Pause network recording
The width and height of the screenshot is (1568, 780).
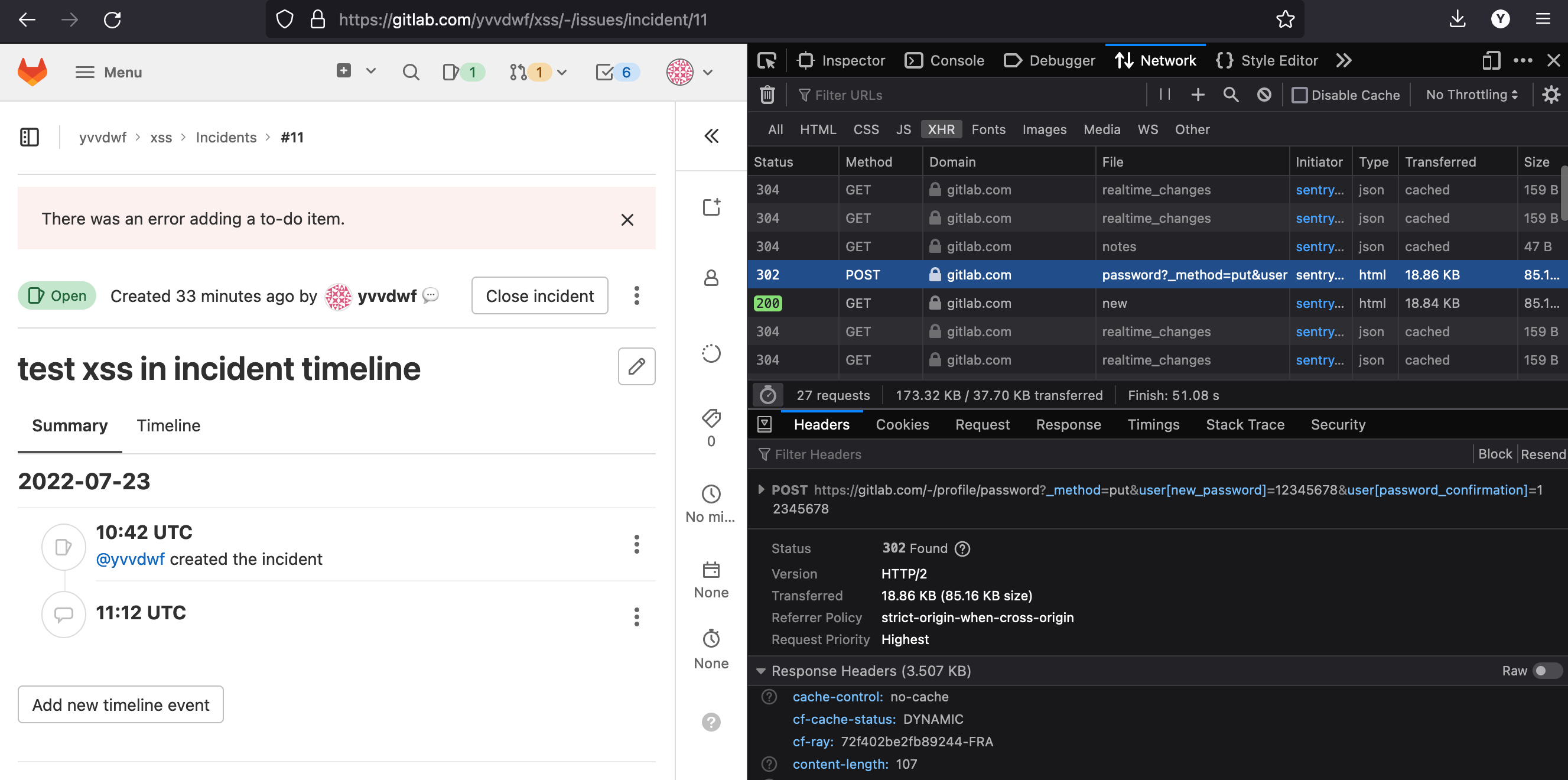point(1164,95)
